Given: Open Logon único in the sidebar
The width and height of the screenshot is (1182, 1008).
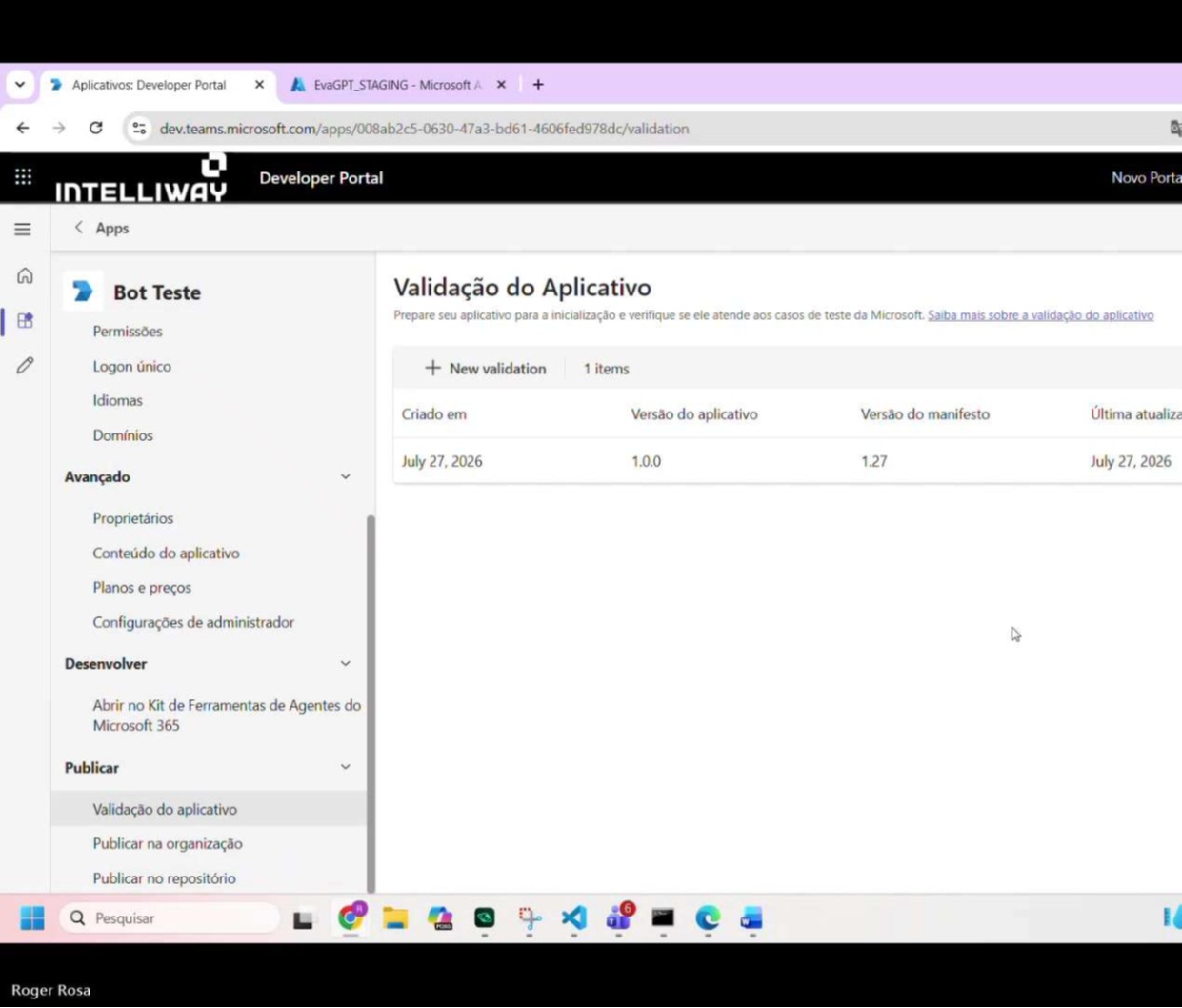Looking at the screenshot, I should (x=131, y=366).
